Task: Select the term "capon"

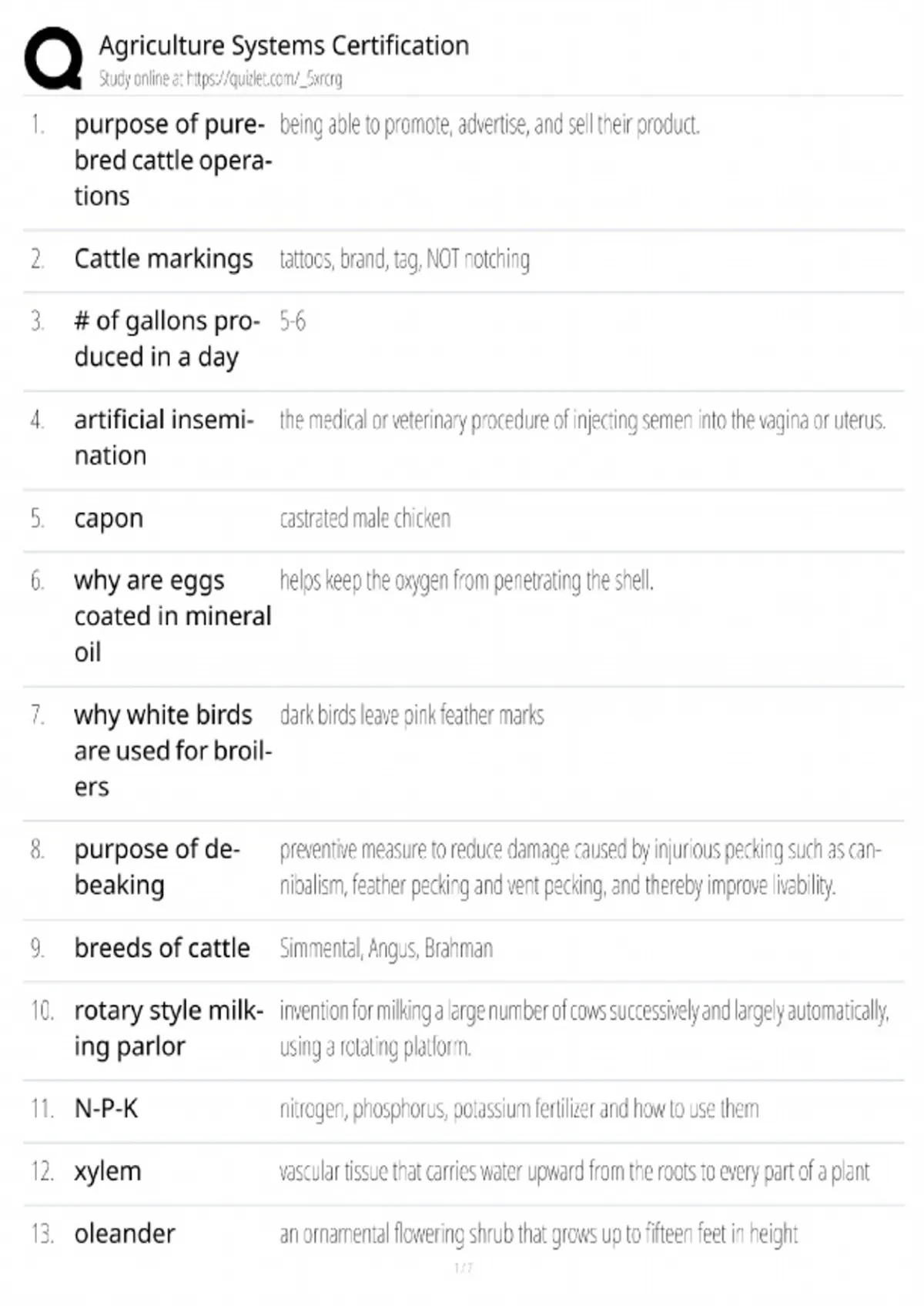Action: (109, 518)
